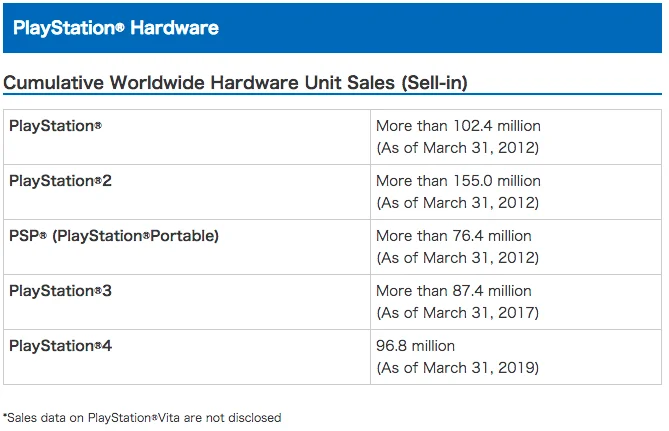Click the 'PSP® (PlayStation®Portable)' row label
The height and width of the screenshot is (431, 669).
pyautogui.click(x=113, y=236)
